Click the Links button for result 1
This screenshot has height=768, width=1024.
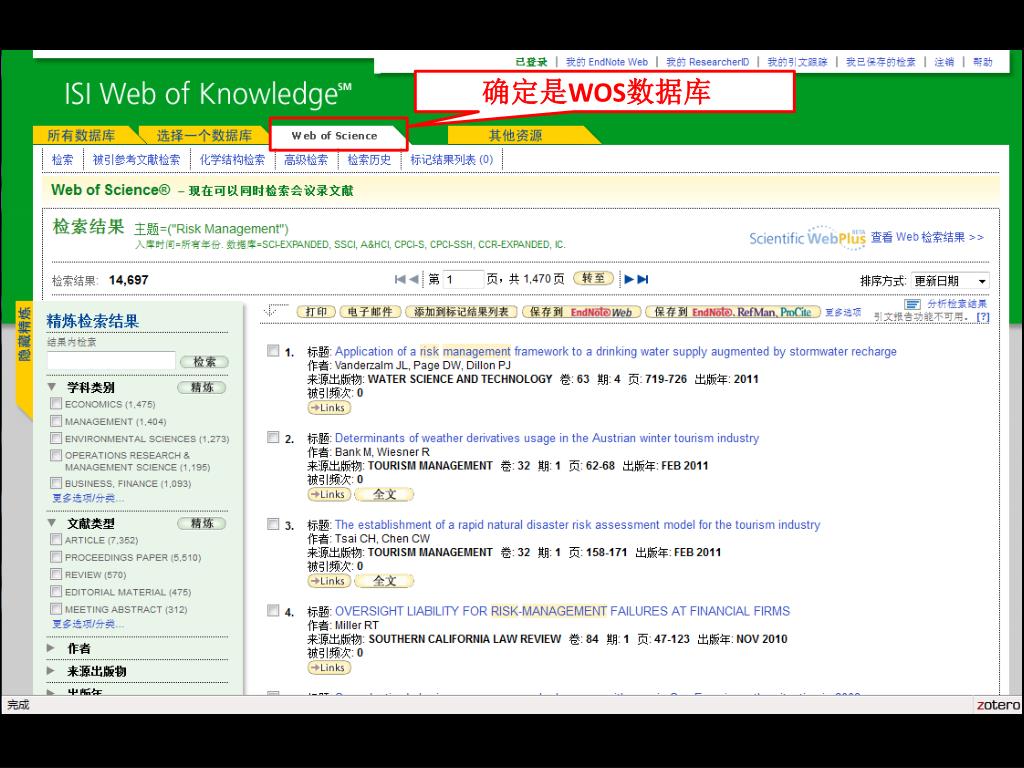329,408
